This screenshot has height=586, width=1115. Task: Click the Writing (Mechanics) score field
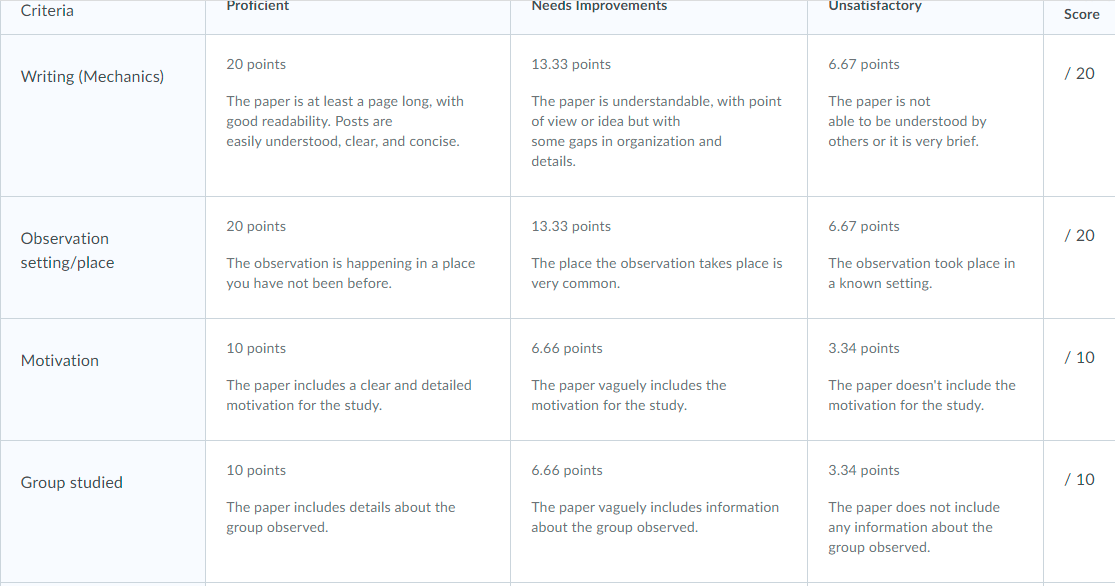click(x=1079, y=73)
